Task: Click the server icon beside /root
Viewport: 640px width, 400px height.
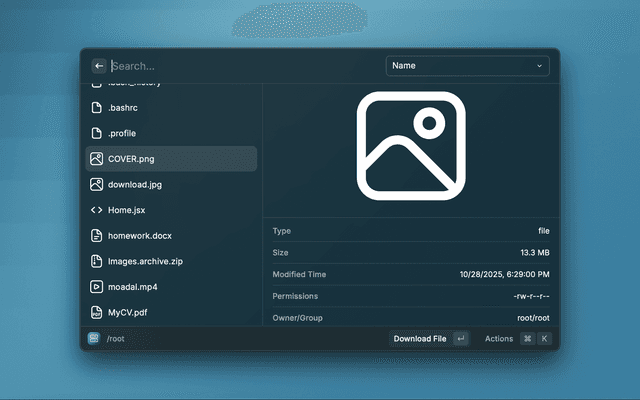Action: tap(94, 339)
